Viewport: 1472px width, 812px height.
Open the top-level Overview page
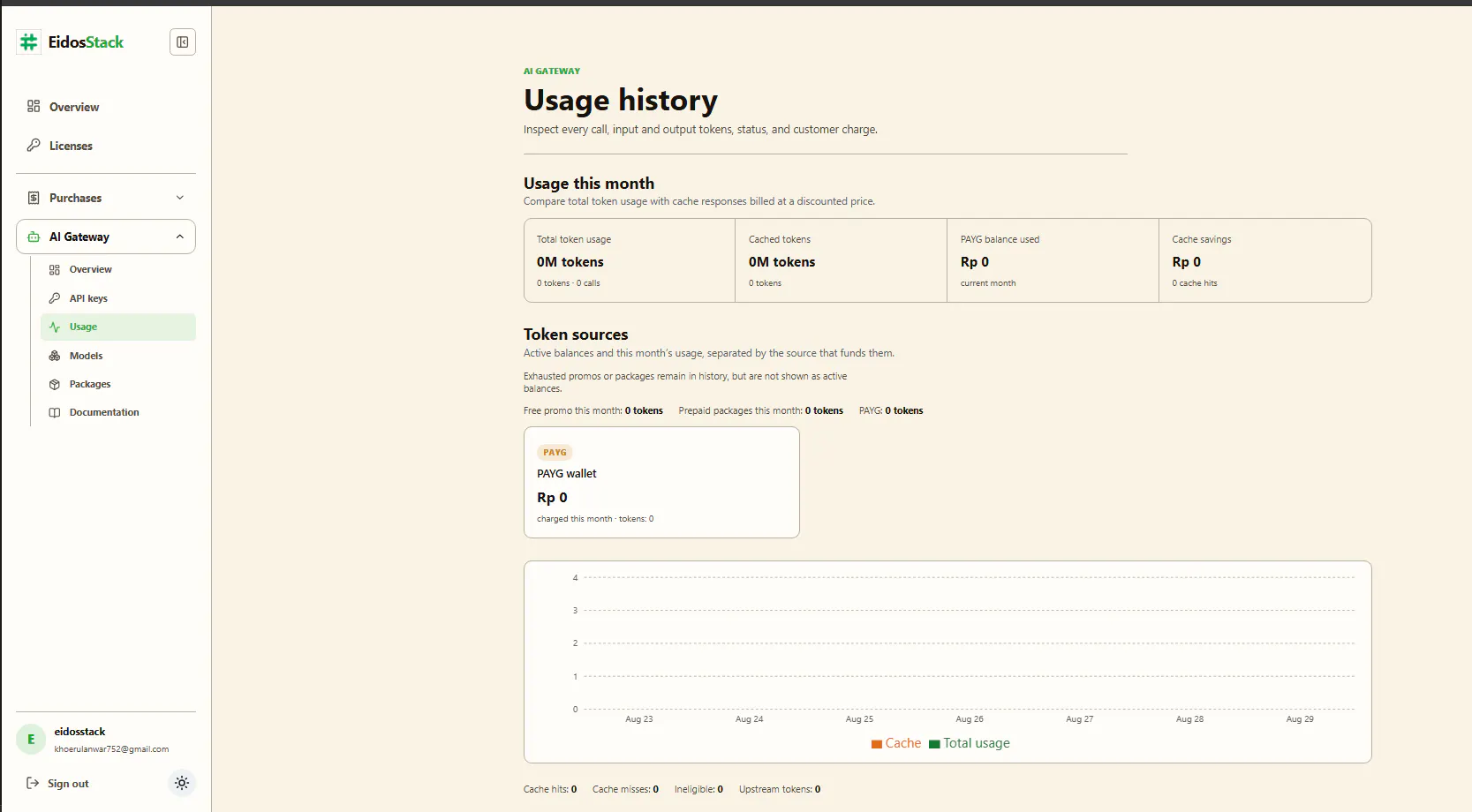coord(106,107)
